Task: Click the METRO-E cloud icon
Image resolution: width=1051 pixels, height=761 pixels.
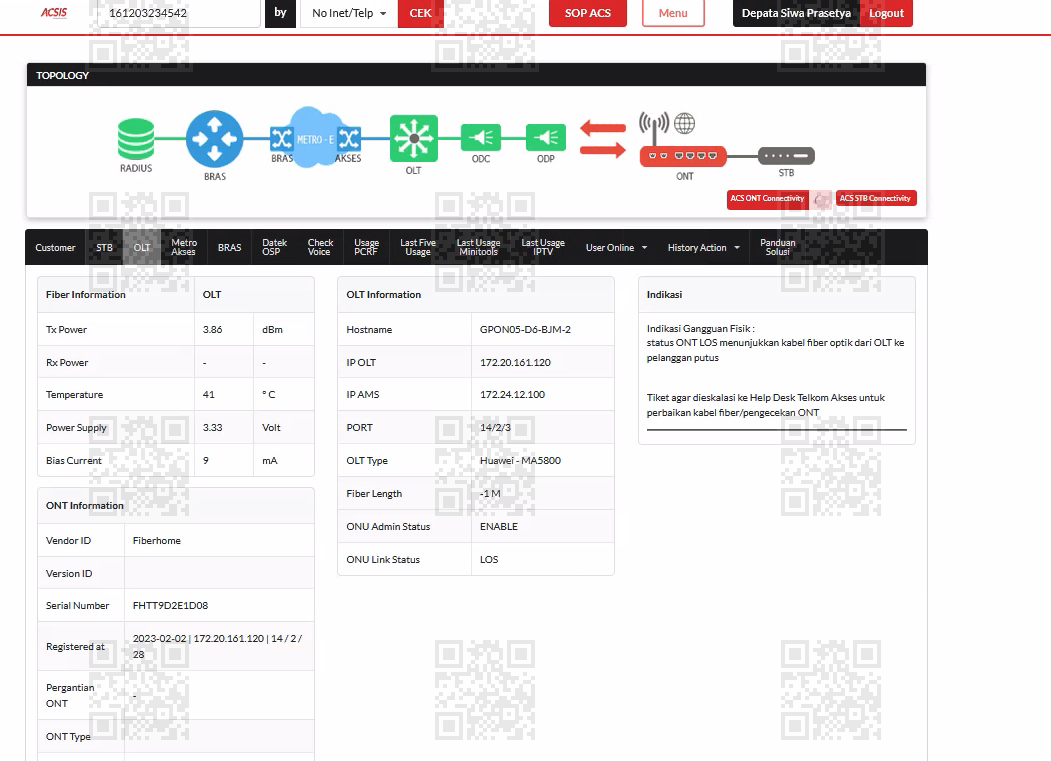Action: pos(315,138)
